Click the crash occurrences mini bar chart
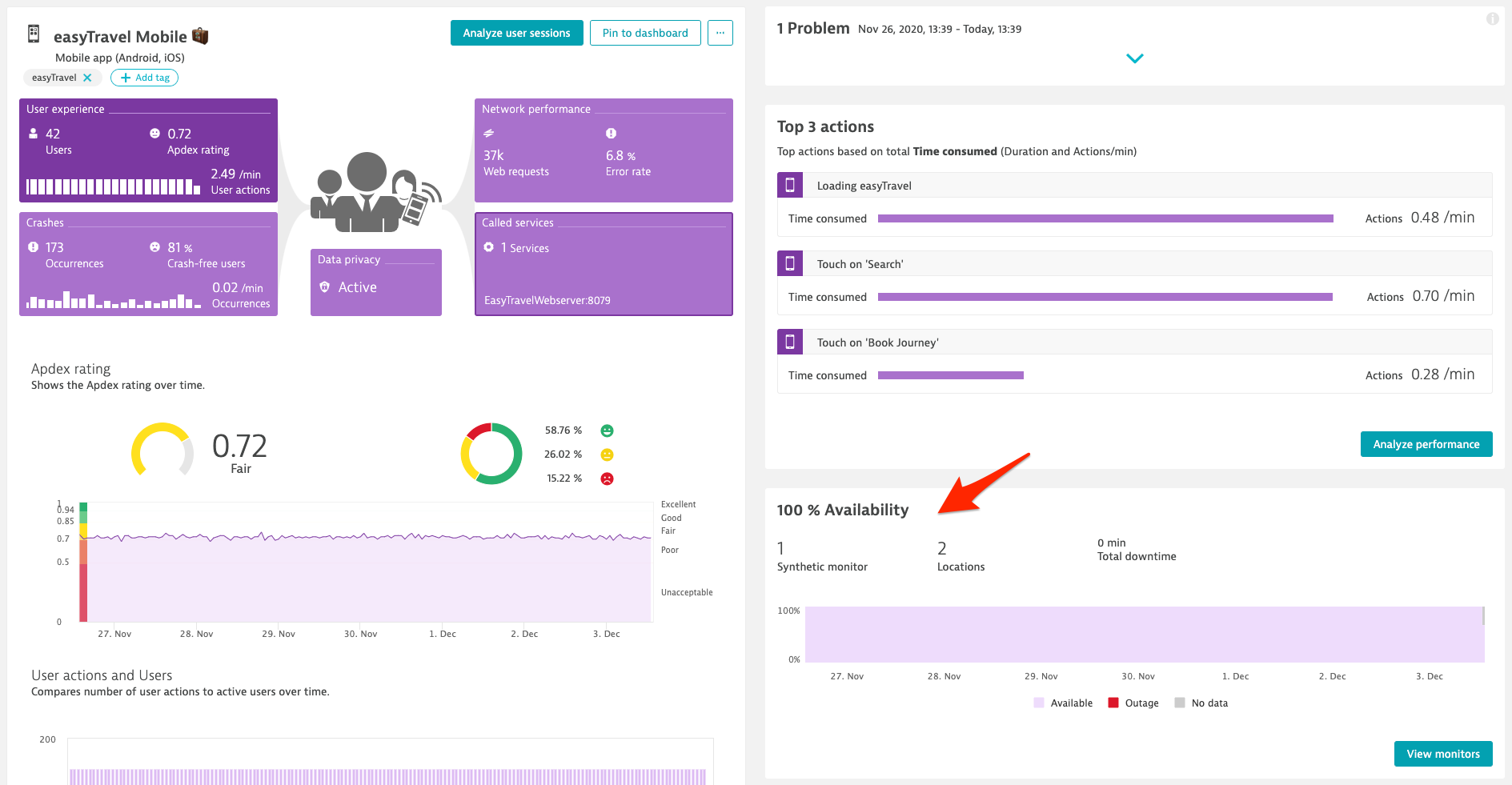The height and width of the screenshot is (785, 1512). pyautogui.click(x=113, y=301)
